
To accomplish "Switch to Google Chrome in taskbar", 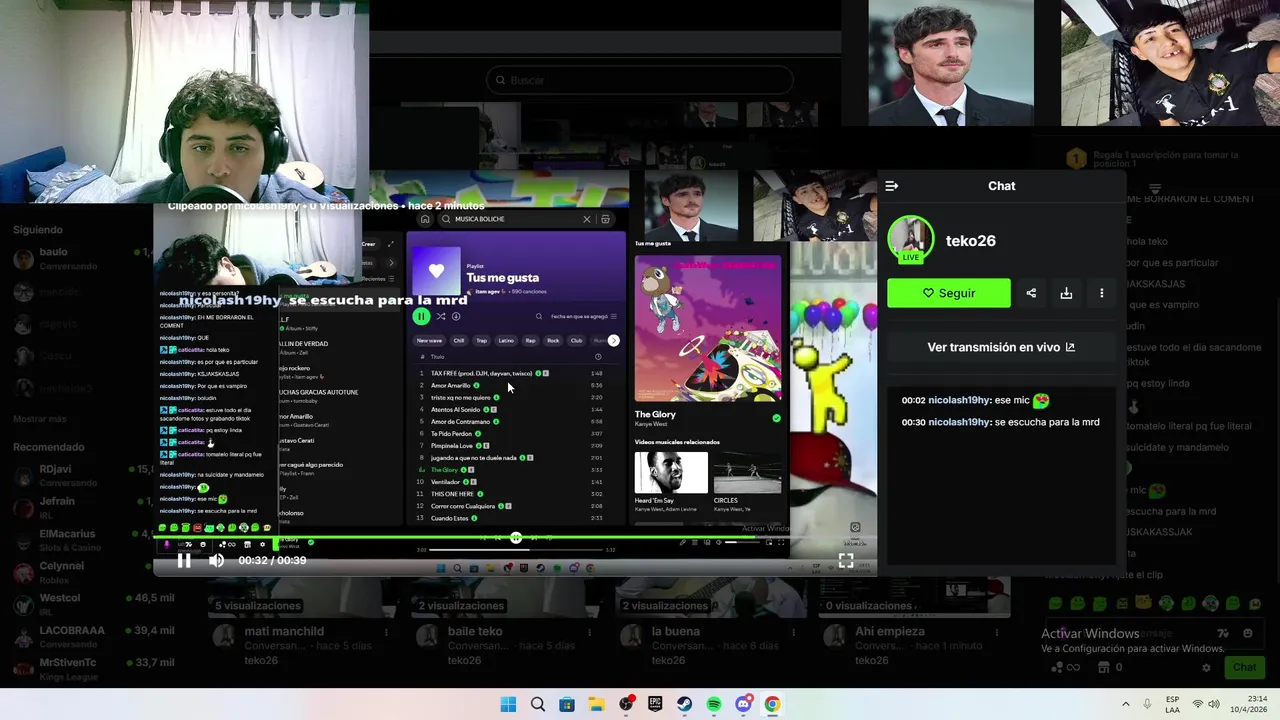I will point(772,704).
